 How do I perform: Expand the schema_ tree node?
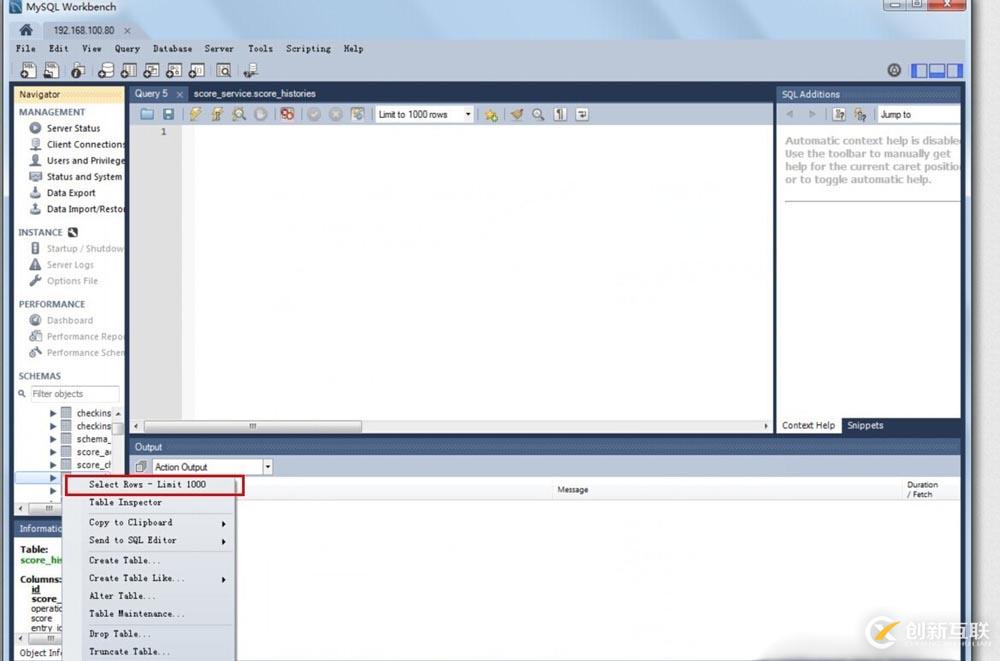[x=53, y=439]
